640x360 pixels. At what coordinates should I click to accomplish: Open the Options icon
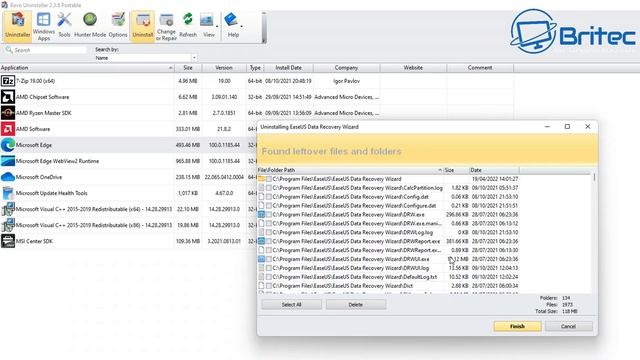tap(118, 25)
